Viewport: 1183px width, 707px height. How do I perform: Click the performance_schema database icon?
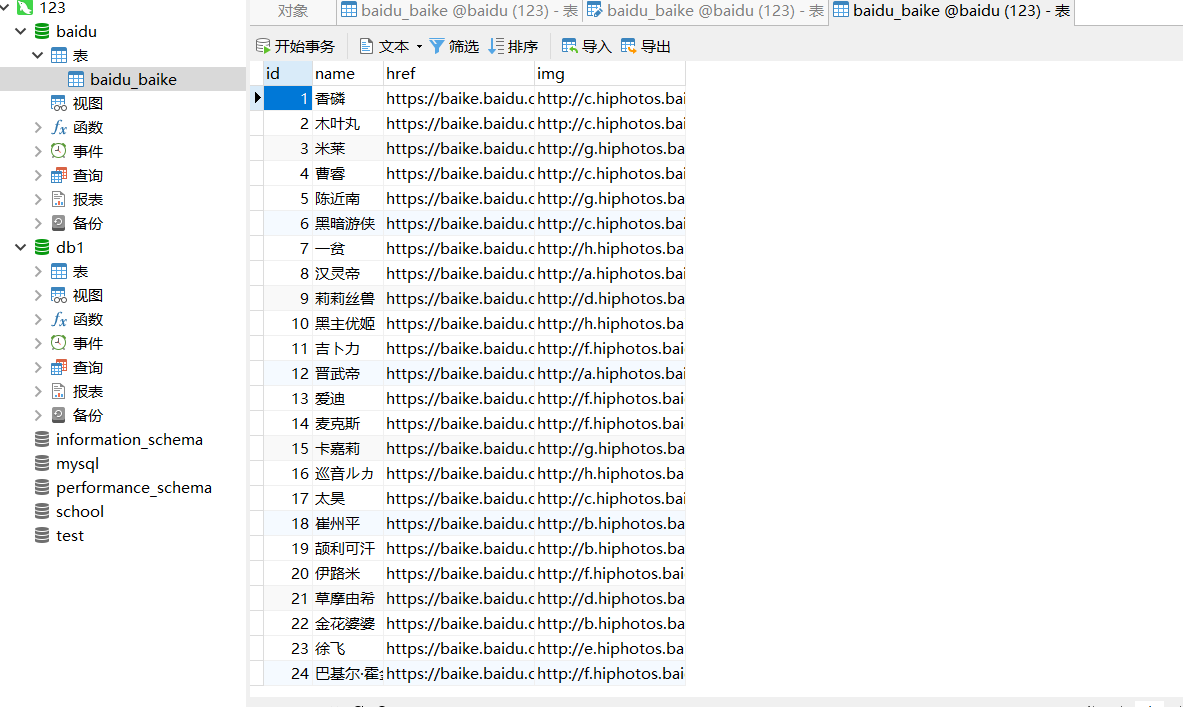click(42, 487)
